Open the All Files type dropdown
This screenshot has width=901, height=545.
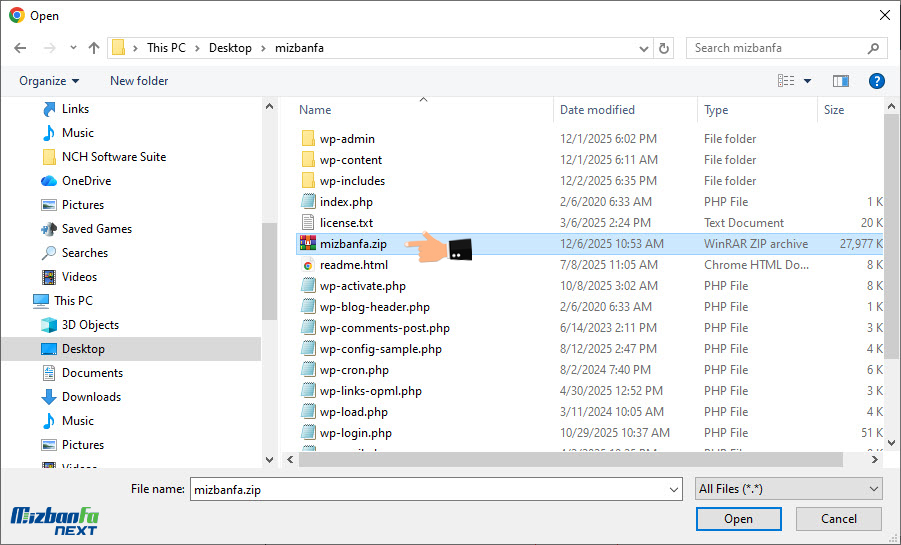point(788,489)
